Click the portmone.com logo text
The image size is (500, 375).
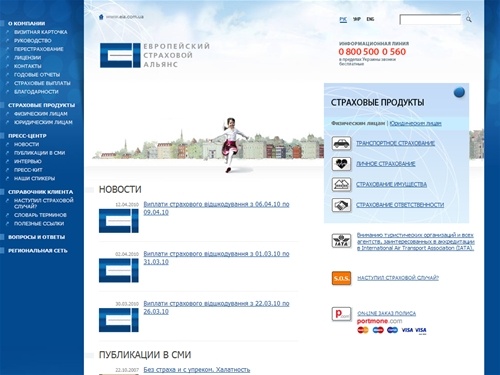(x=380, y=321)
